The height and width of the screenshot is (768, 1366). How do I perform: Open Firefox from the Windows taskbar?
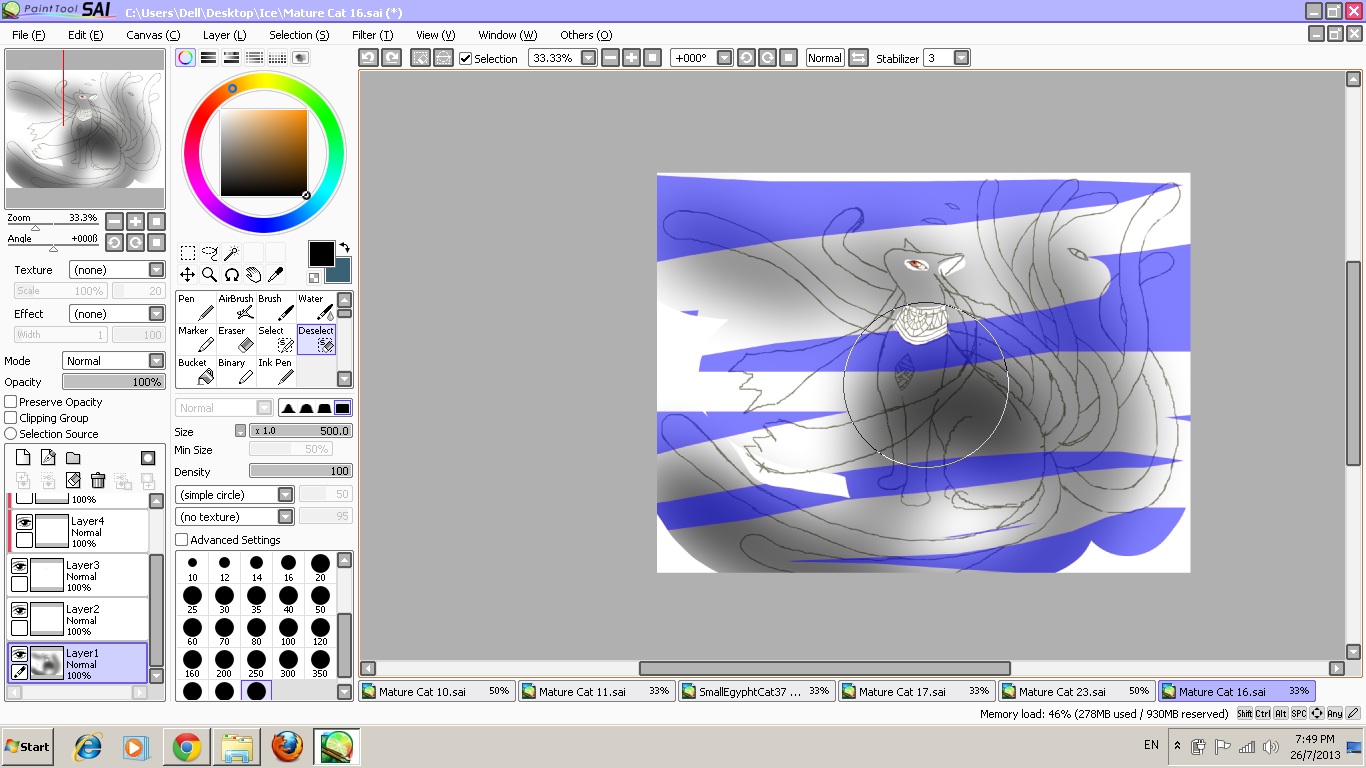287,747
